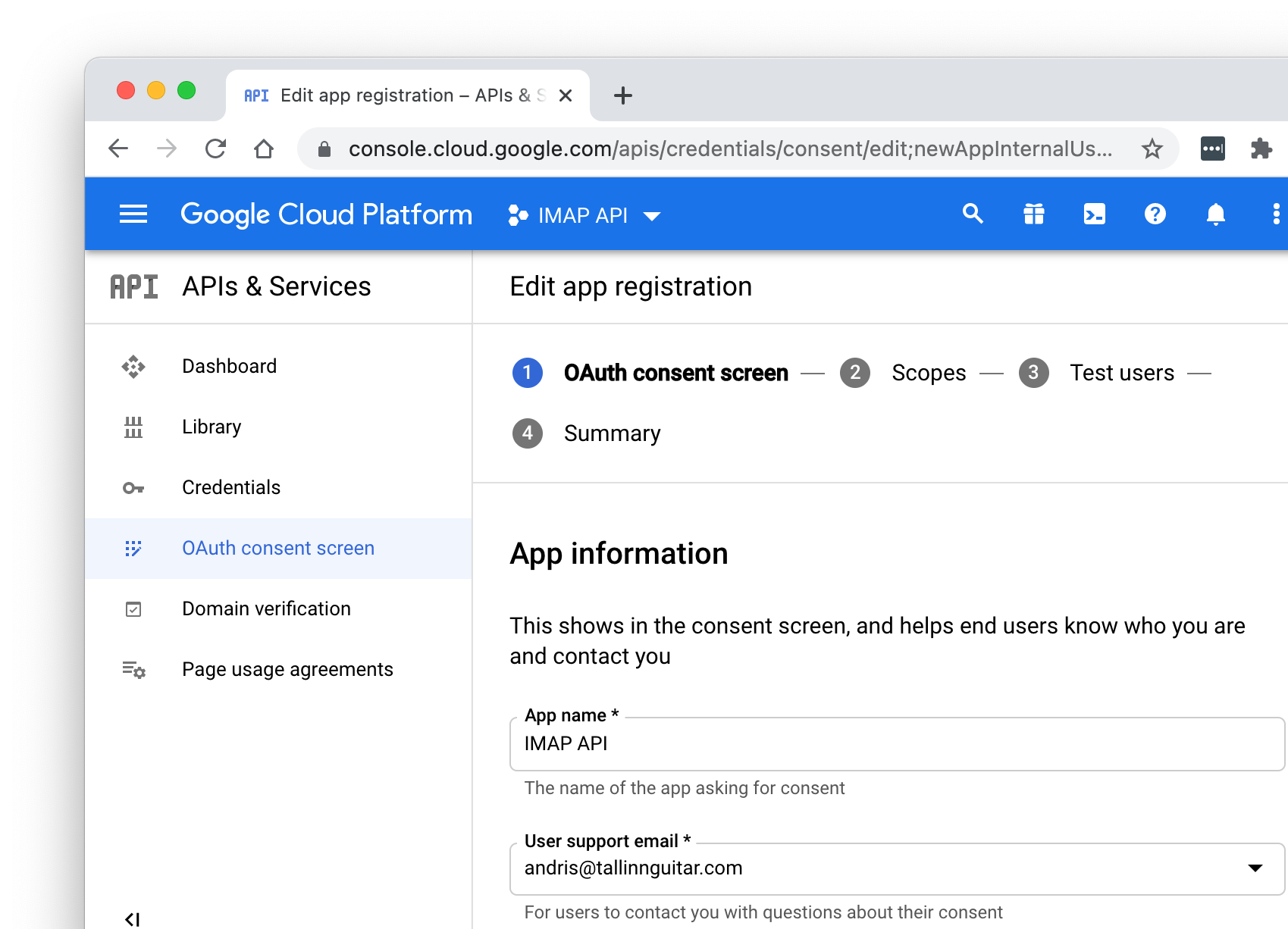Viewport: 1288px width, 929px height.
Task: Open Dashboard in the sidebar
Action: [278, 367]
